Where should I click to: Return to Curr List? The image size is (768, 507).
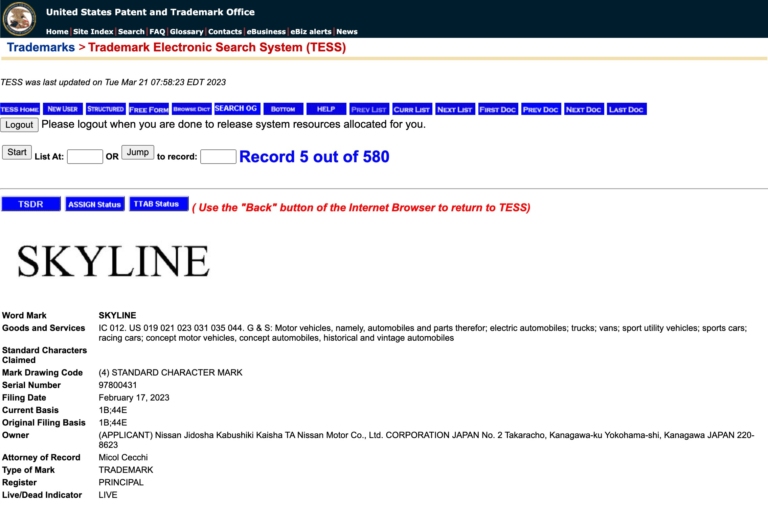tap(412, 109)
